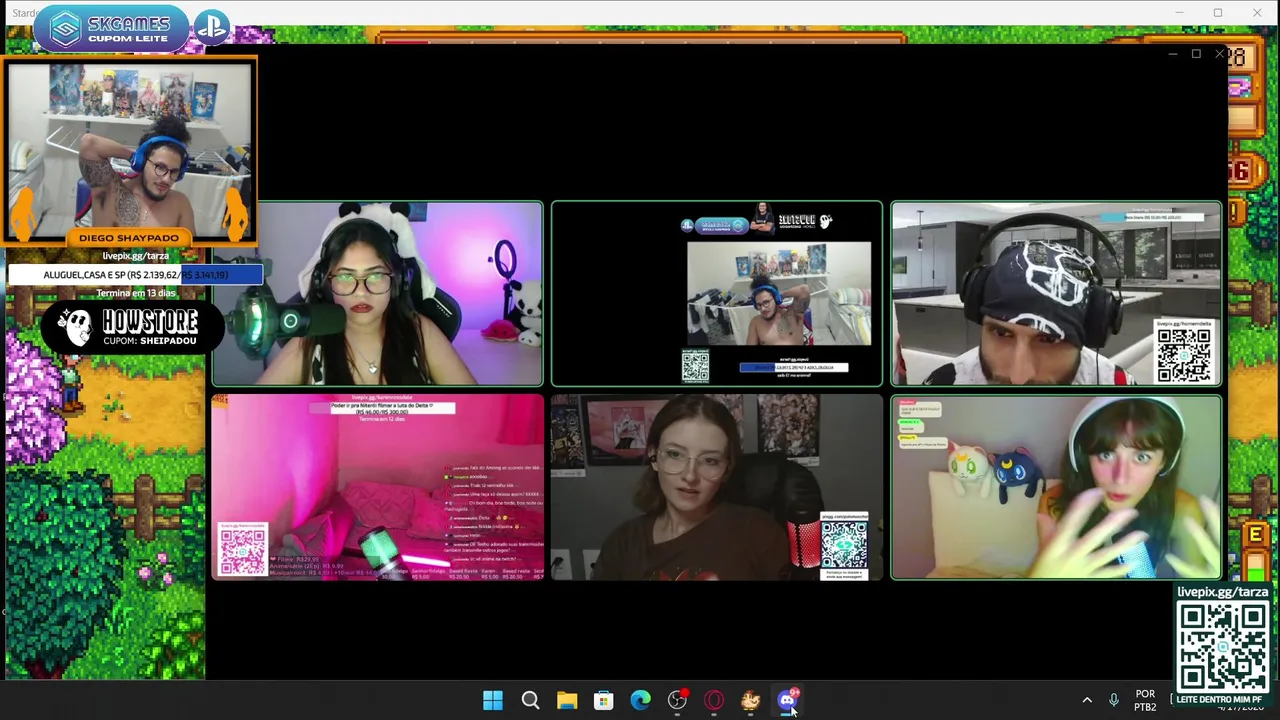Select the pink bedroom video tile
Image resolution: width=1280 pixels, height=720 pixels.
(x=377, y=487)
